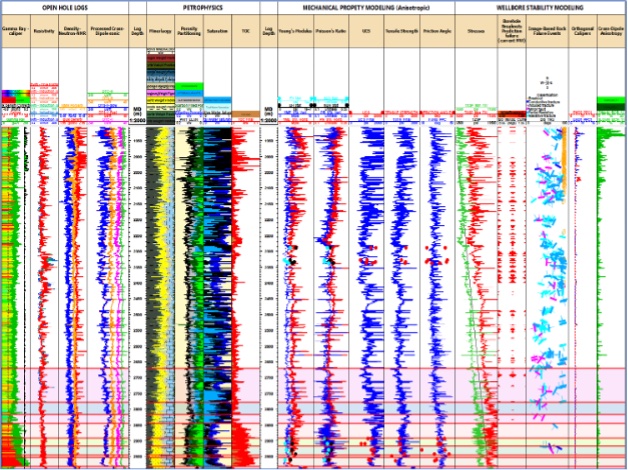The width and height of the screenshot is (628, 470).
Task: Click the Mechanical Property Modeling (Anisotropic) header
Action: point(354,8)
